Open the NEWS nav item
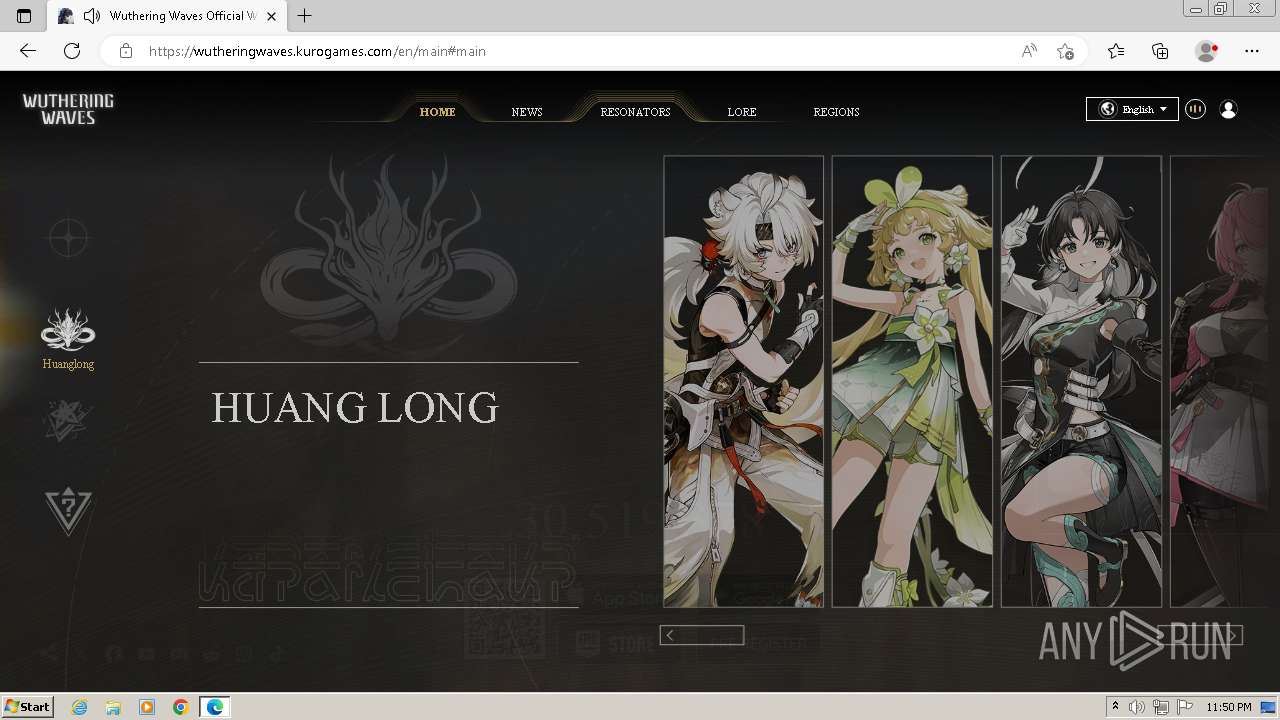The height and width of the screenshot is (720, 1280). [x=527, y=112]
